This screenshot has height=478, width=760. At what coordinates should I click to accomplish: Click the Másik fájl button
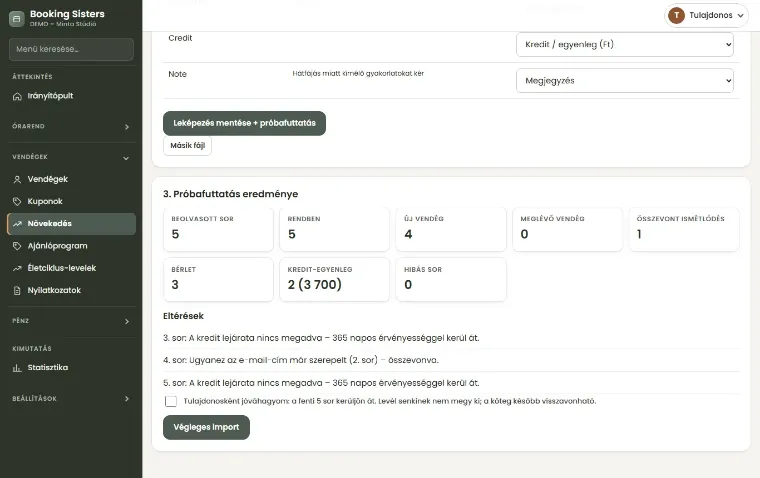188,146
